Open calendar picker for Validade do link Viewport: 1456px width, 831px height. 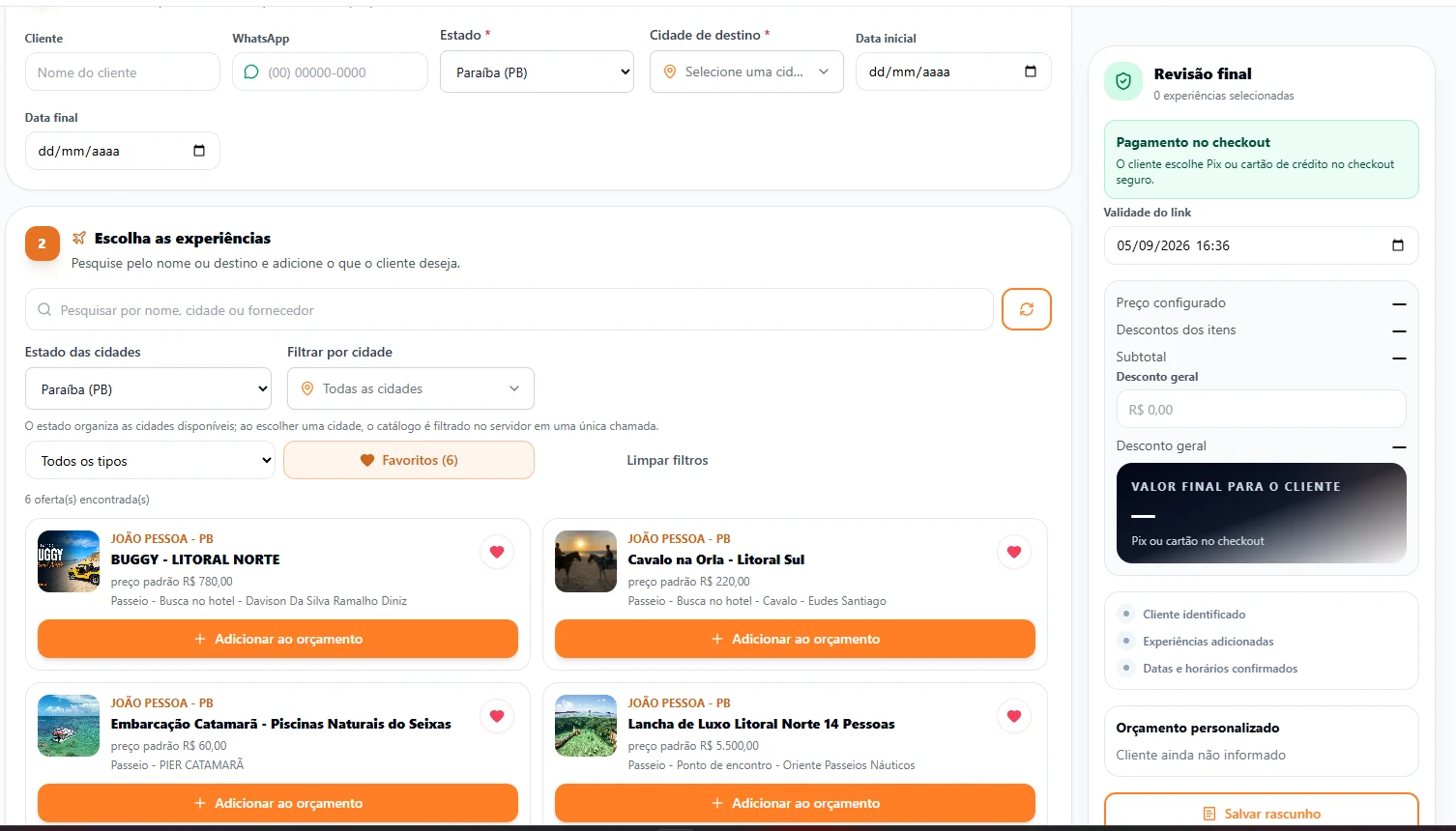tap(1398, 245)
